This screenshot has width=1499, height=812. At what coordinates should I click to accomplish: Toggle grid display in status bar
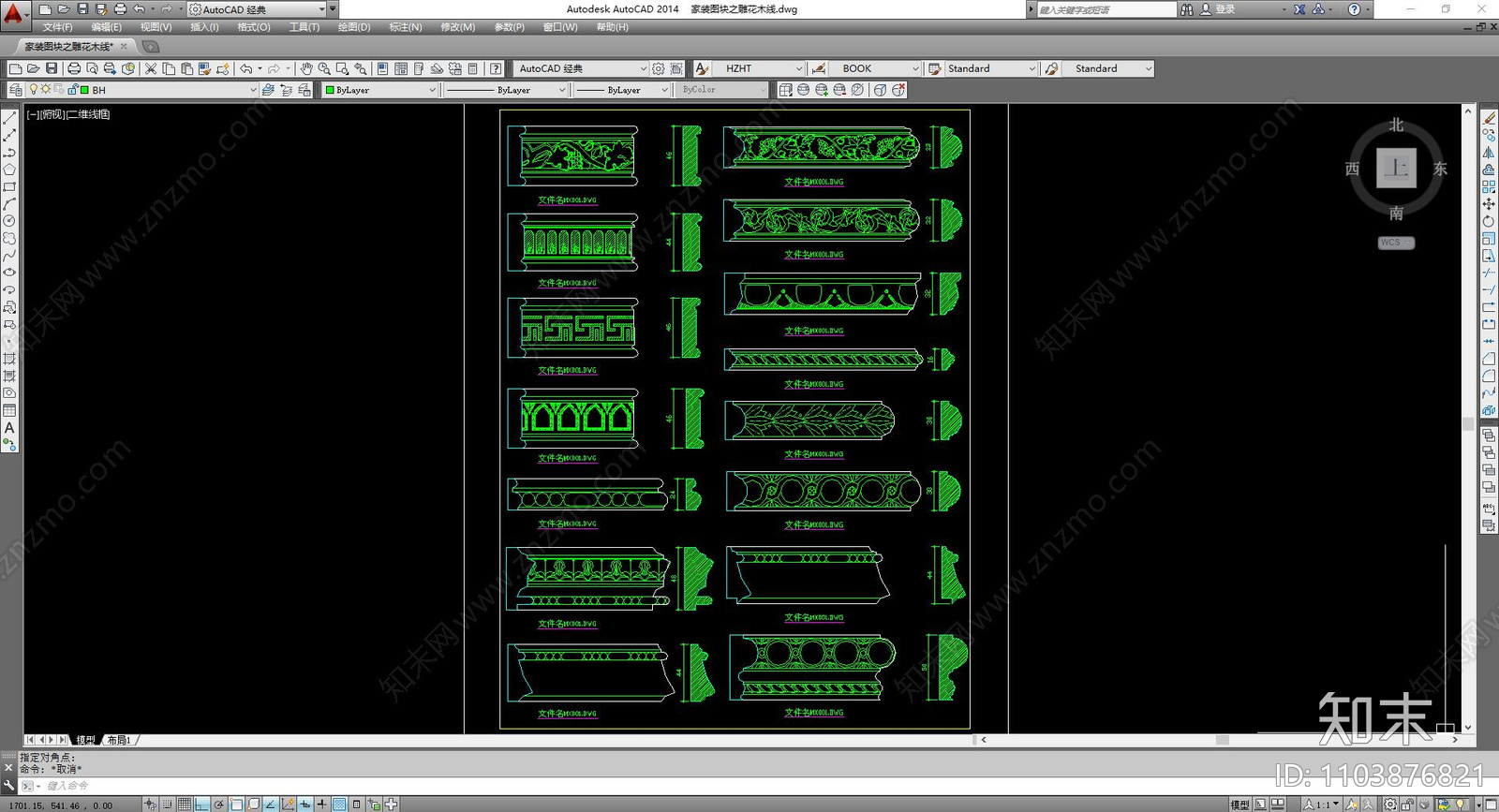pyautogui.click(x=185, y=805)
